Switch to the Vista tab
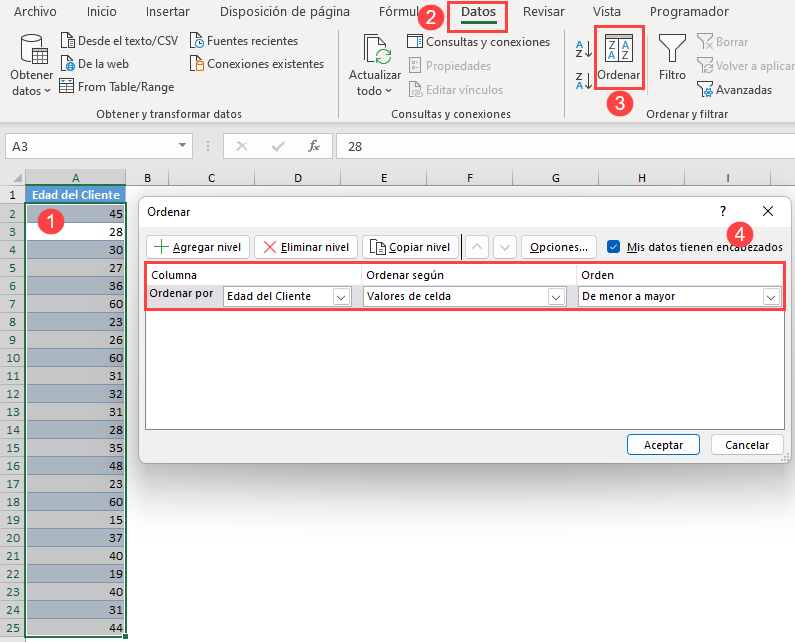 pos(606,12)
